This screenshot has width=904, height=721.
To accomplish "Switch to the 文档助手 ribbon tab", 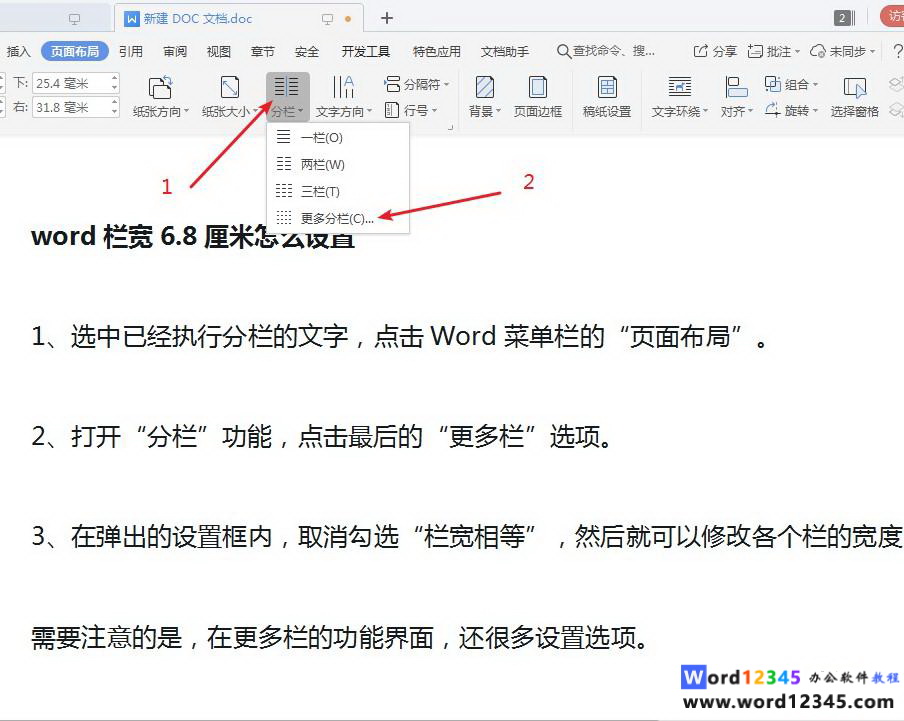I will tap(504, 51).
